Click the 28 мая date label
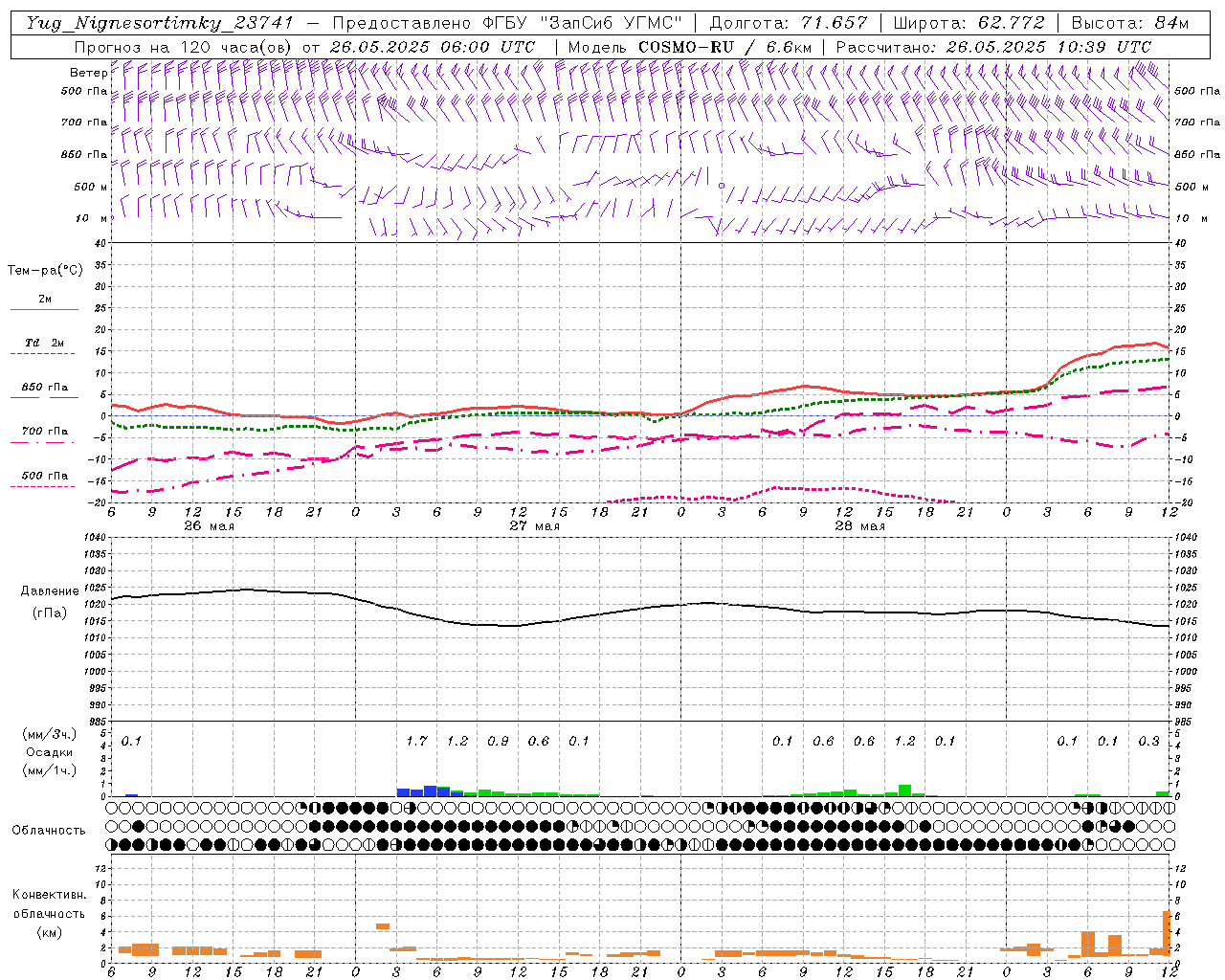The image size is (1225, 980). 859,526
